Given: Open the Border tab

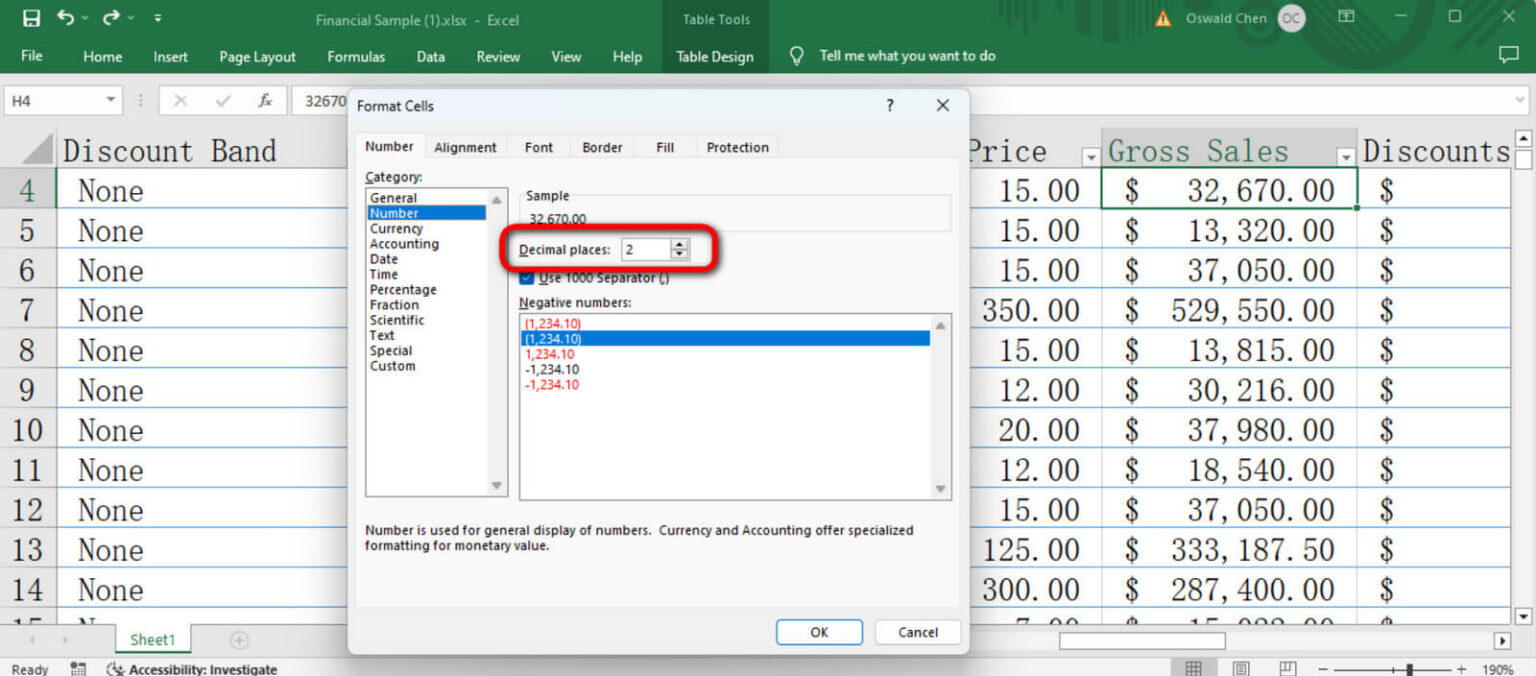Looking at the screenshot, I should coord(602,147).
